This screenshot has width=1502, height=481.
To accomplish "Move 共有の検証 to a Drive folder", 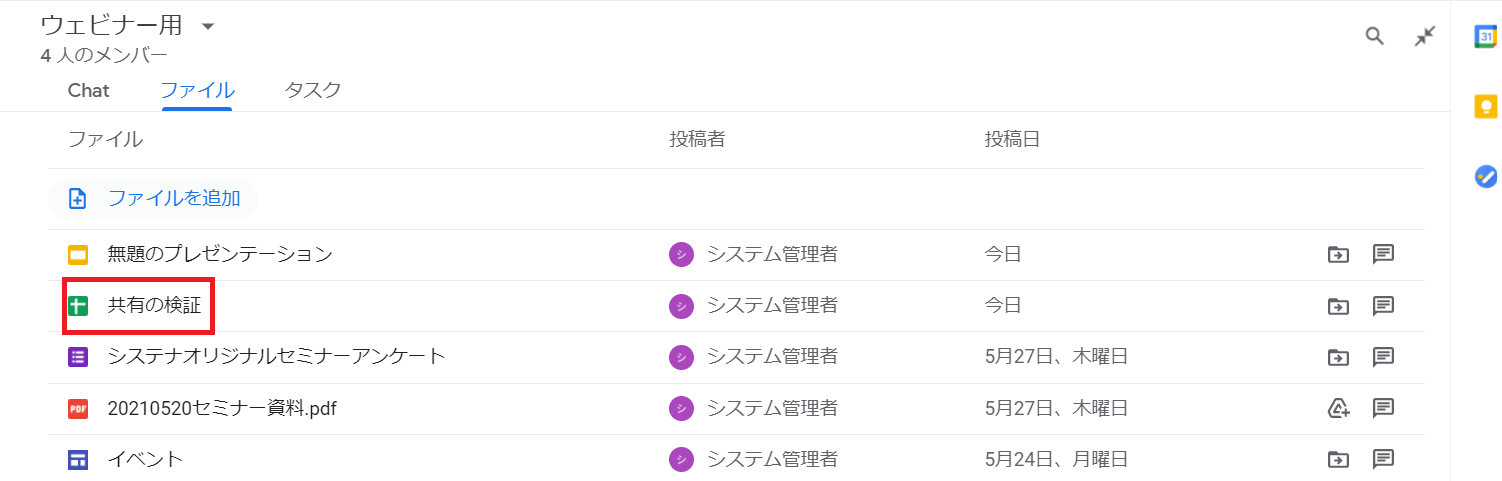I will coord(1338,306).
